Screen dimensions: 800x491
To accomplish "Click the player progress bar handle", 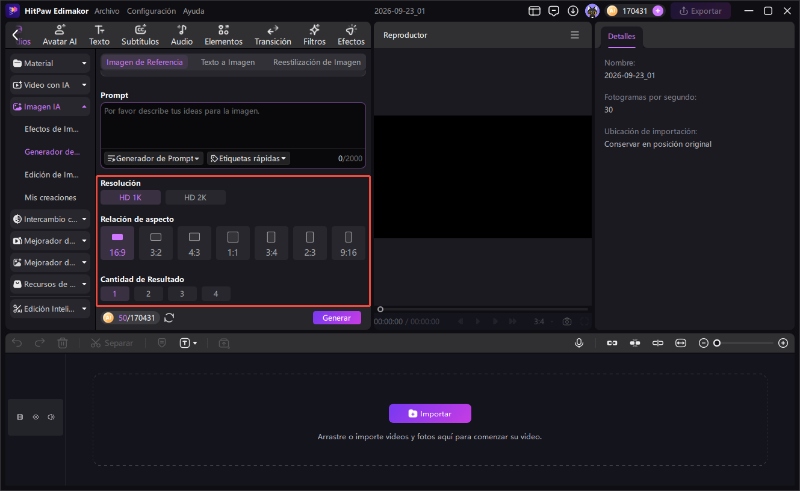I will 380,309.
